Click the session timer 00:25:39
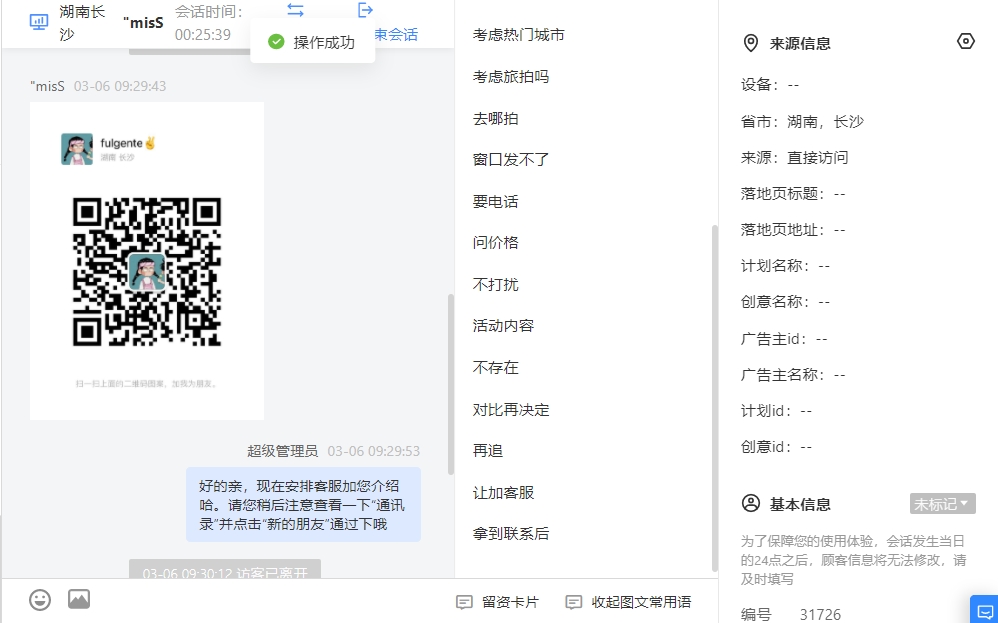The image size is (998, 623). (203, 34)
